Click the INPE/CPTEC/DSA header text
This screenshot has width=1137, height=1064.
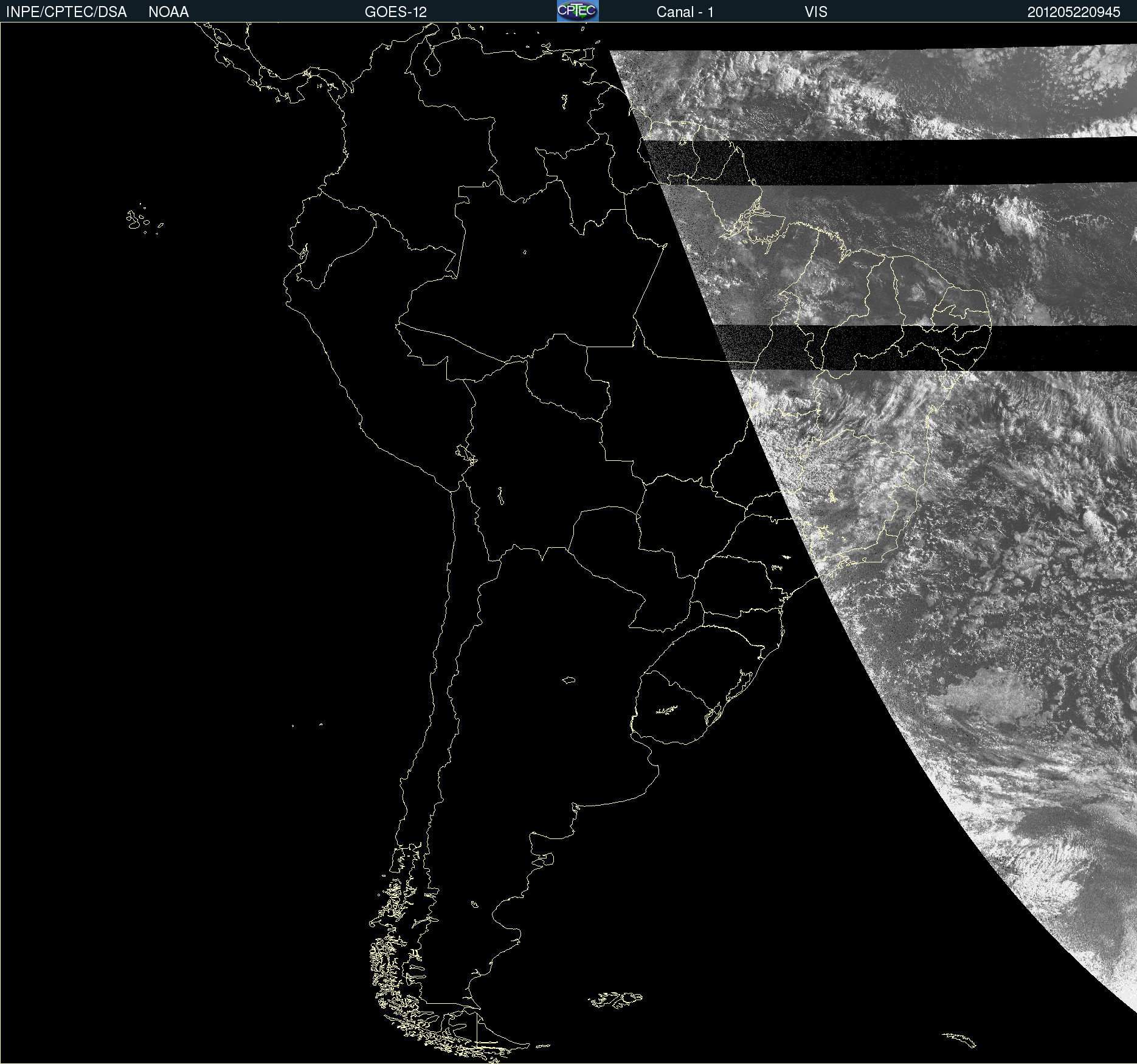[x=66, y=12]
